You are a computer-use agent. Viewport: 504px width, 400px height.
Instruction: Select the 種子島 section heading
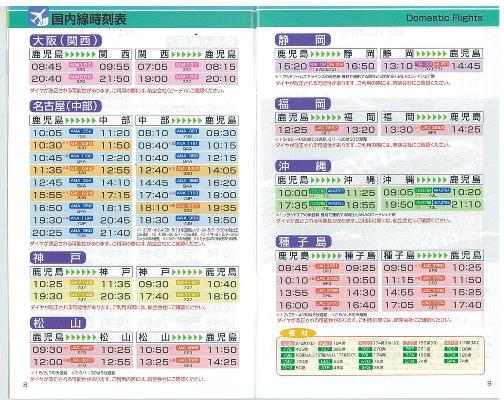304,241
